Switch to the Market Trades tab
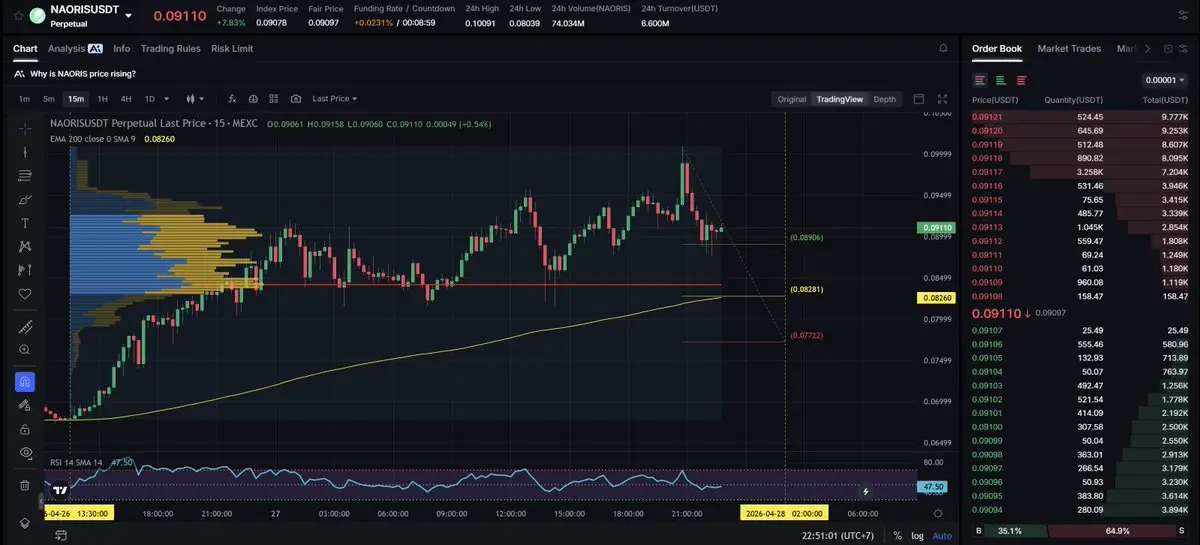Image resolution: width=1200 pixels, height=545 pixels. click(x=1069, y=48)
